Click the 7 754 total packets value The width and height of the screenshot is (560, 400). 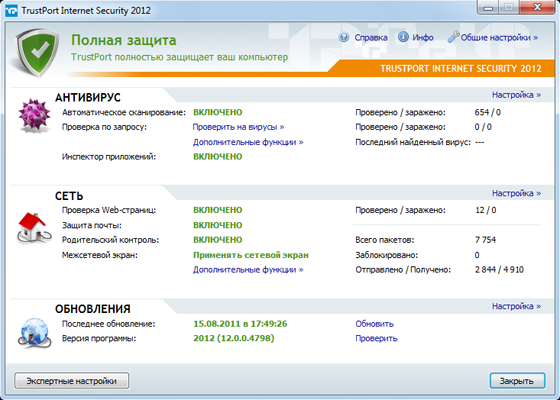tap(485, 240)
